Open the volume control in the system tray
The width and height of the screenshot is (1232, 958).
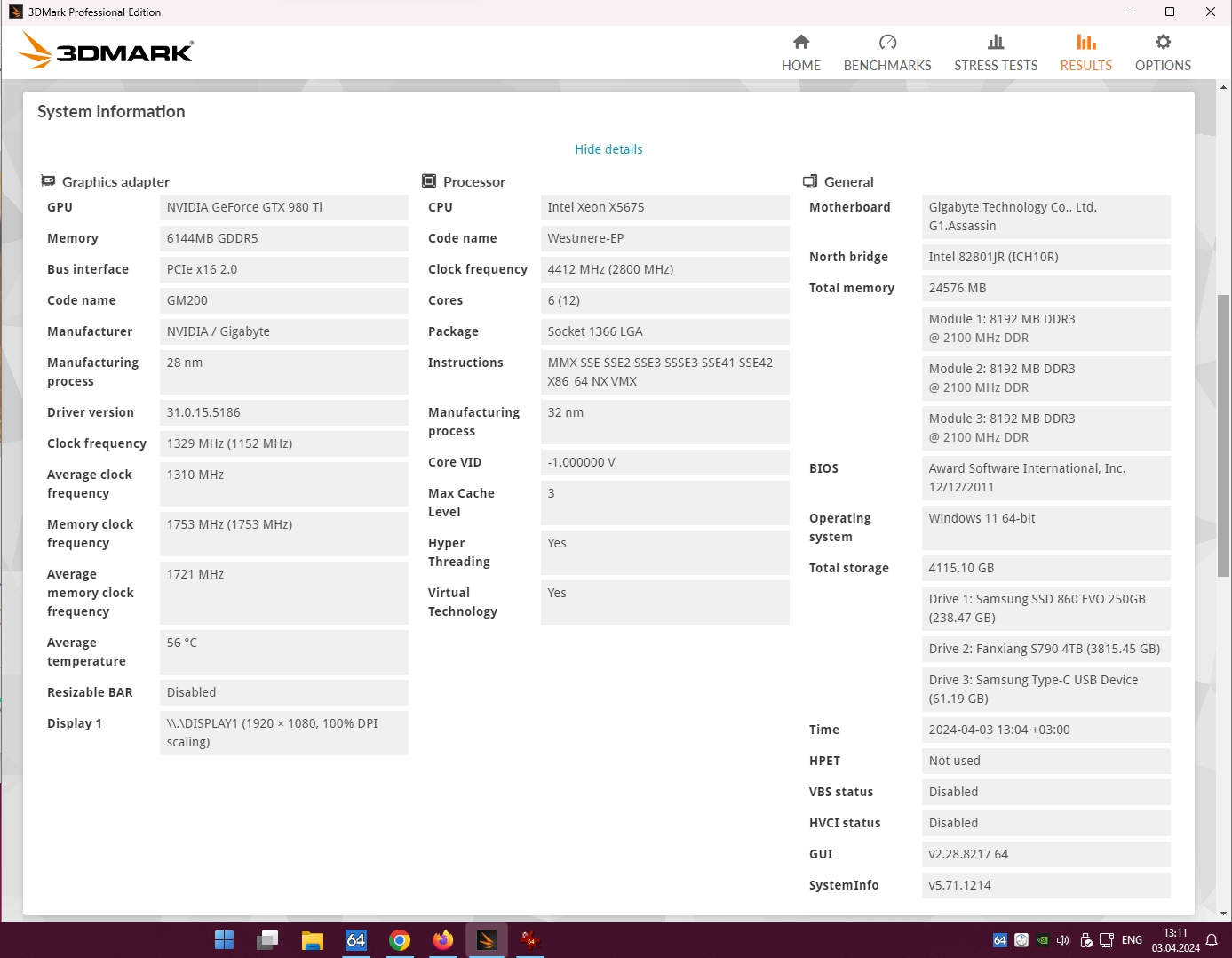(1063, 940)
